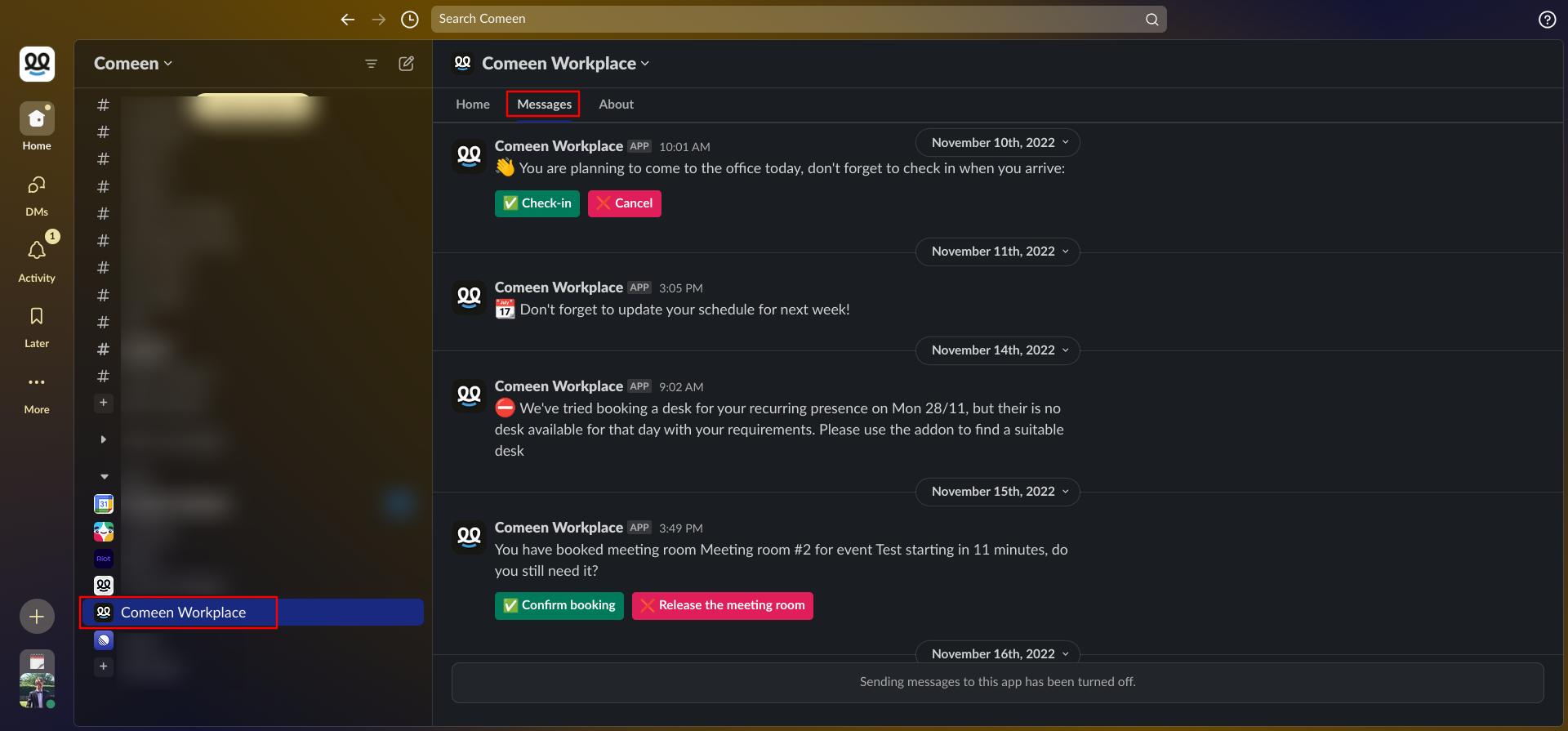Click the APP badge on the 3:49 PM message

click(639, 528)
